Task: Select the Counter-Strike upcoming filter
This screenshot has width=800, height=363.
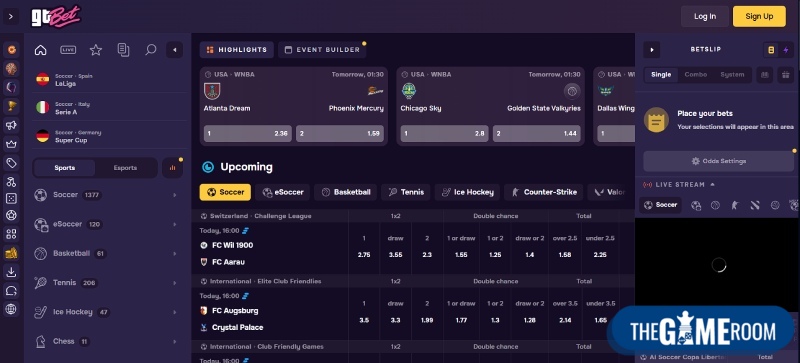Action: 544,192
